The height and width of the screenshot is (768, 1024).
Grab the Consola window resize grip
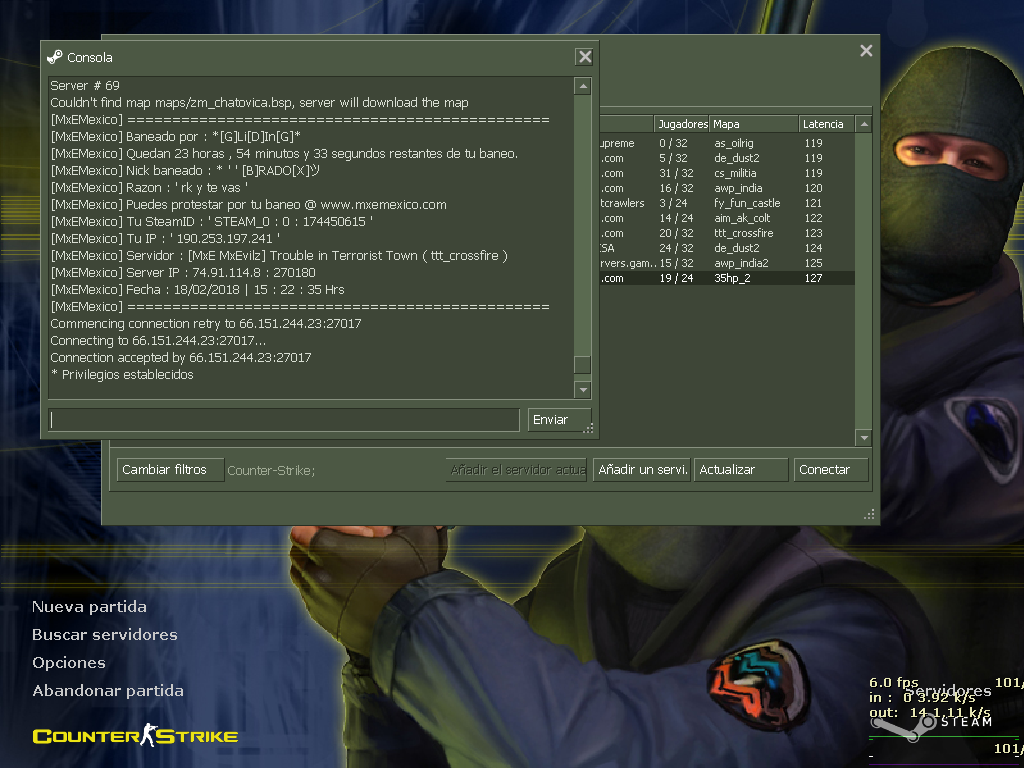(x=588, y=428)
